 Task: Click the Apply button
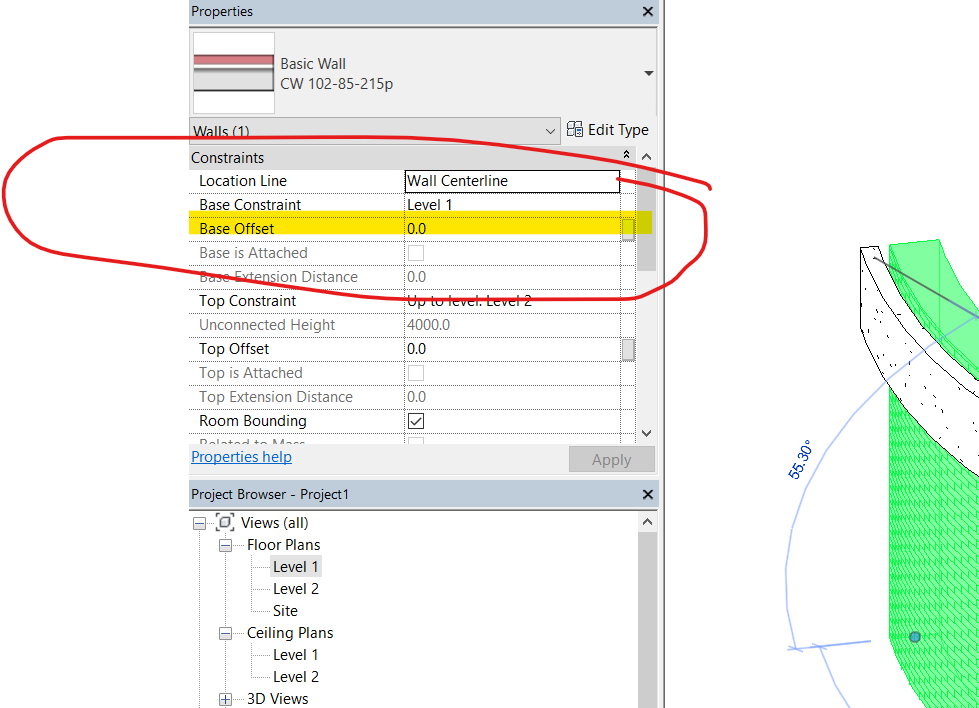pos(611,459)
